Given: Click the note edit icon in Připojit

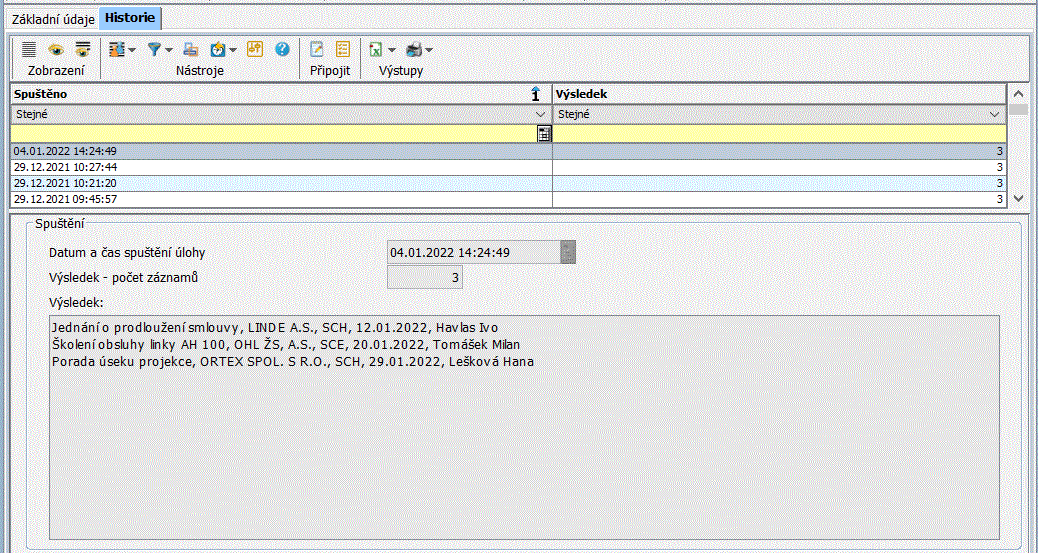Looking at the screenshot, I should pos(317,49).
